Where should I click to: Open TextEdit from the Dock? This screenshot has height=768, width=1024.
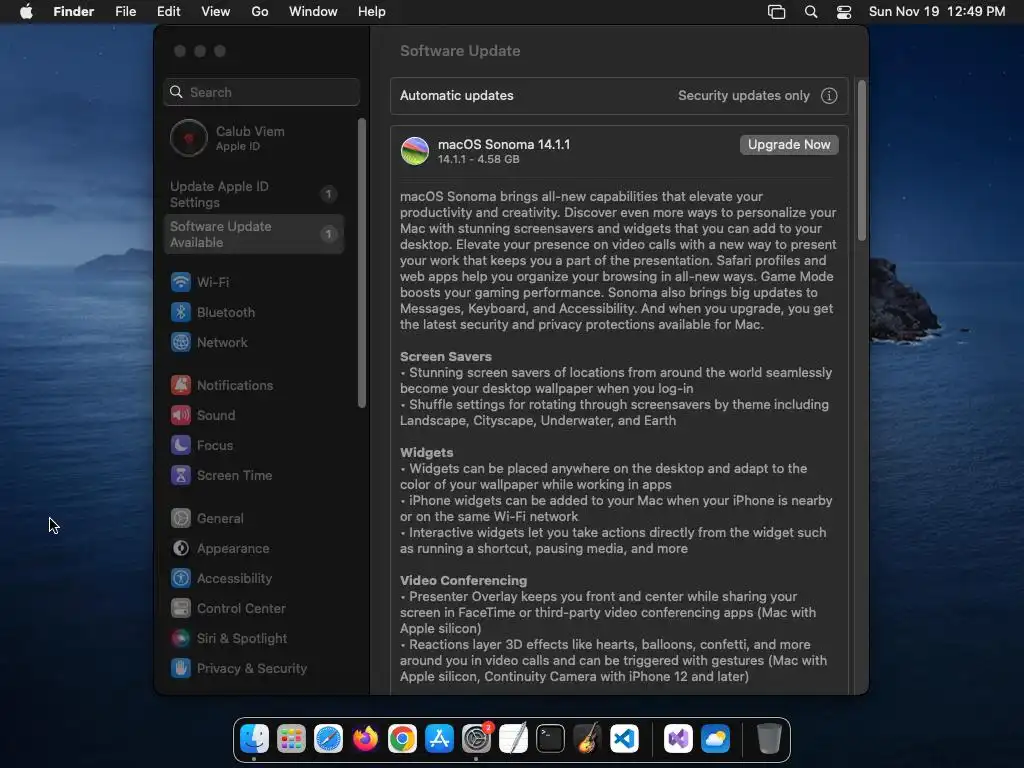tap(513, 739)
